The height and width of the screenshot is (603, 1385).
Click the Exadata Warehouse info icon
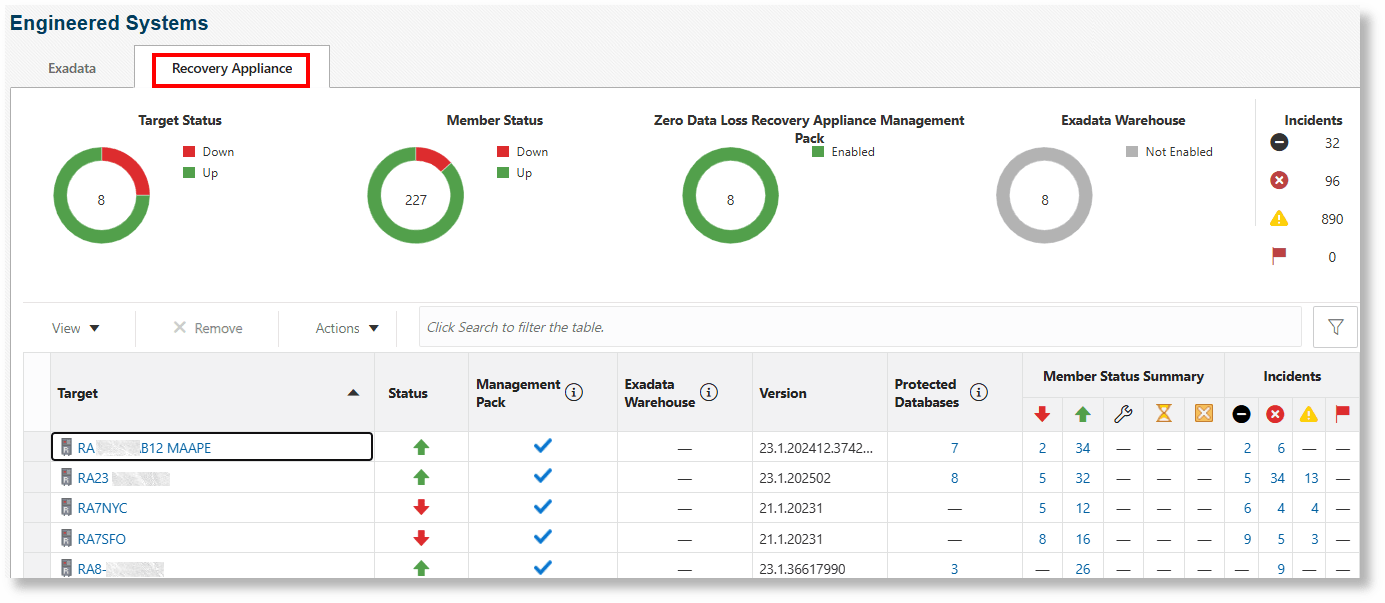click(709, 393)
